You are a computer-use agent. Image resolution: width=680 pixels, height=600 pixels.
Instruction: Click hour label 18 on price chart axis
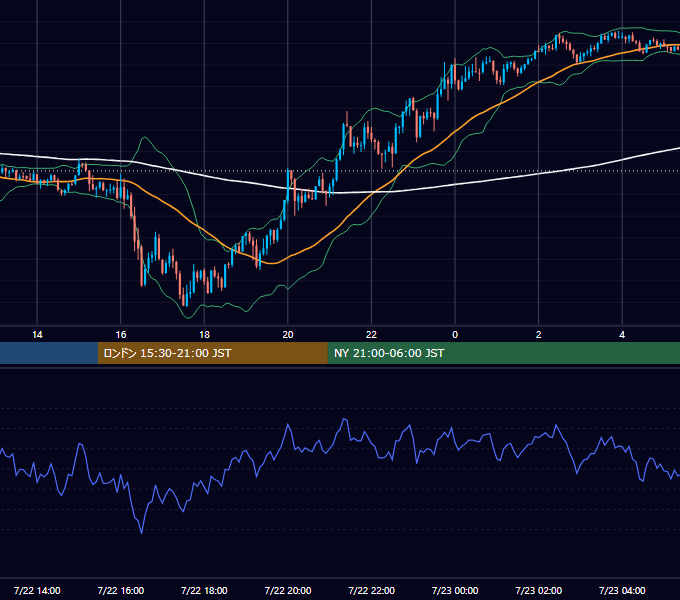(x=204, y=335)
